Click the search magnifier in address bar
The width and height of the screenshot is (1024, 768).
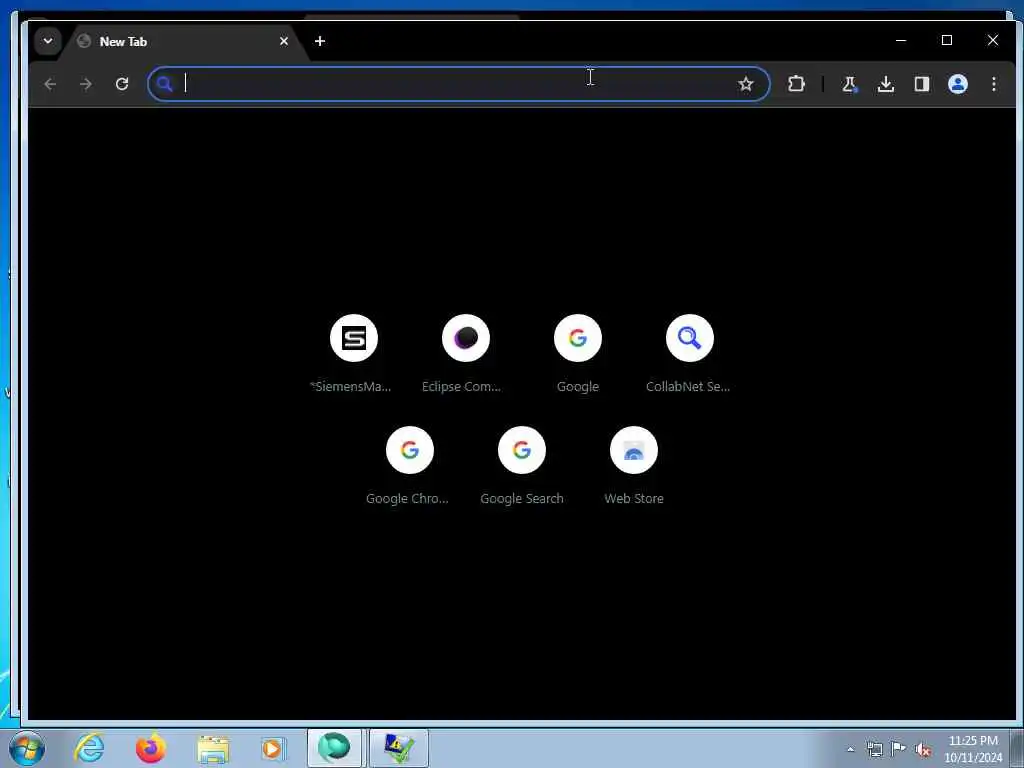pyautogui.click(x=165, y=84)
